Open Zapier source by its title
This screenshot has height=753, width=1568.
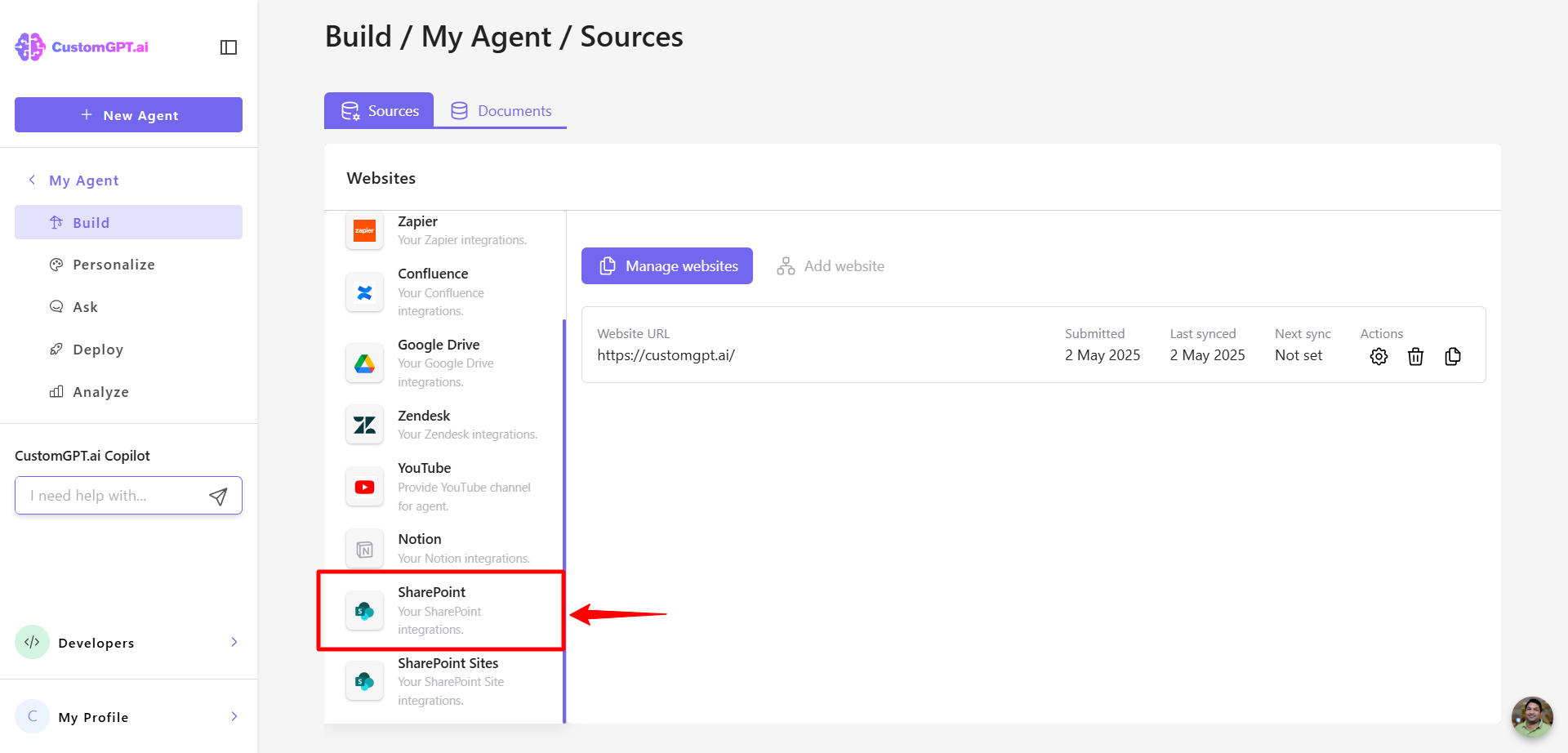point(417,221)
